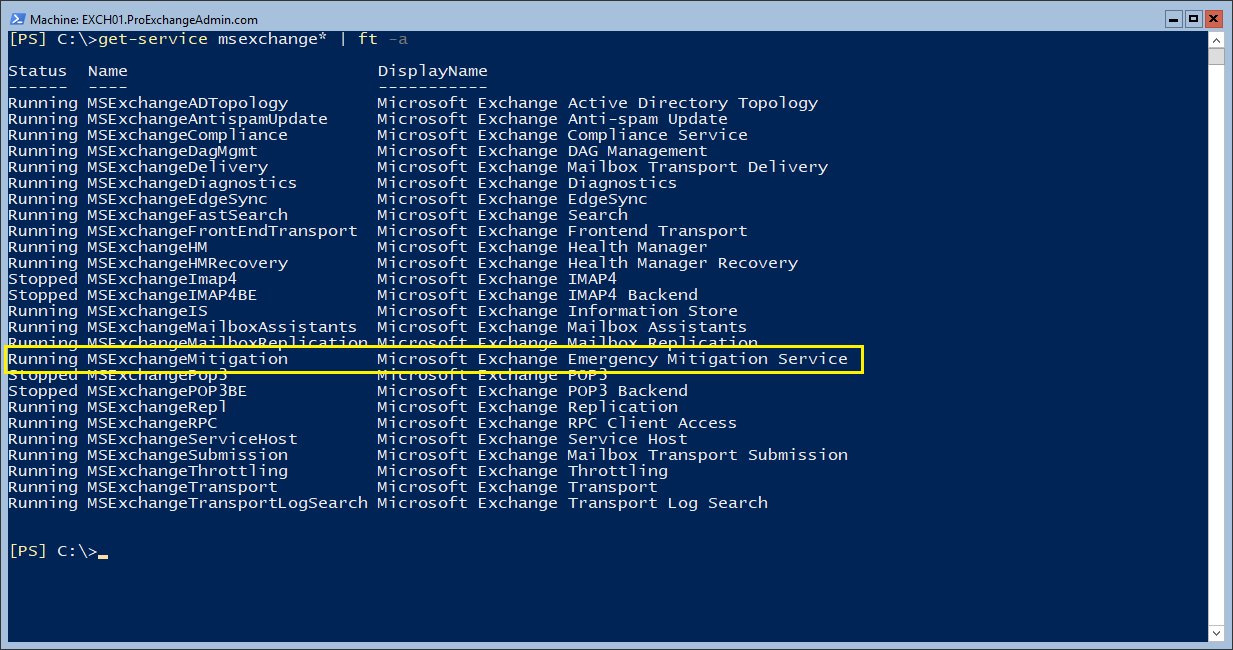Minimize the Exchange Management Shell window
1233x650 pixels.
coord(1173,19)
